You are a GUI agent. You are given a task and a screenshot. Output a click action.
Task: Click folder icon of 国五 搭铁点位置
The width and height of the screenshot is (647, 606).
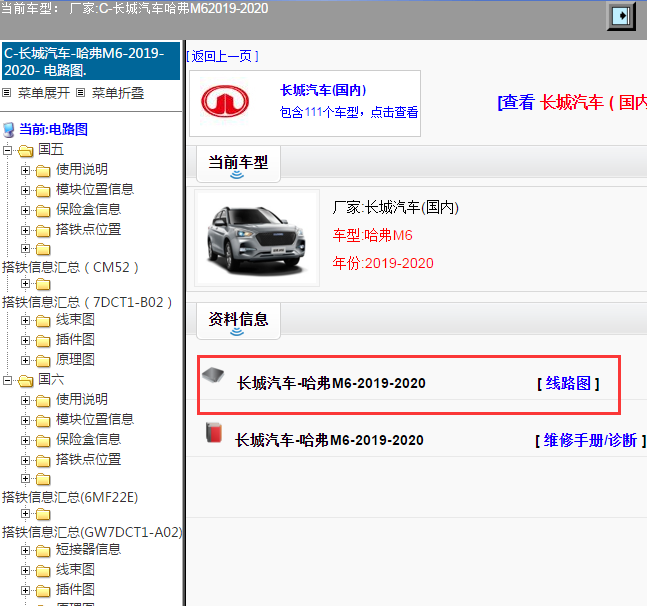coord(43,230)
